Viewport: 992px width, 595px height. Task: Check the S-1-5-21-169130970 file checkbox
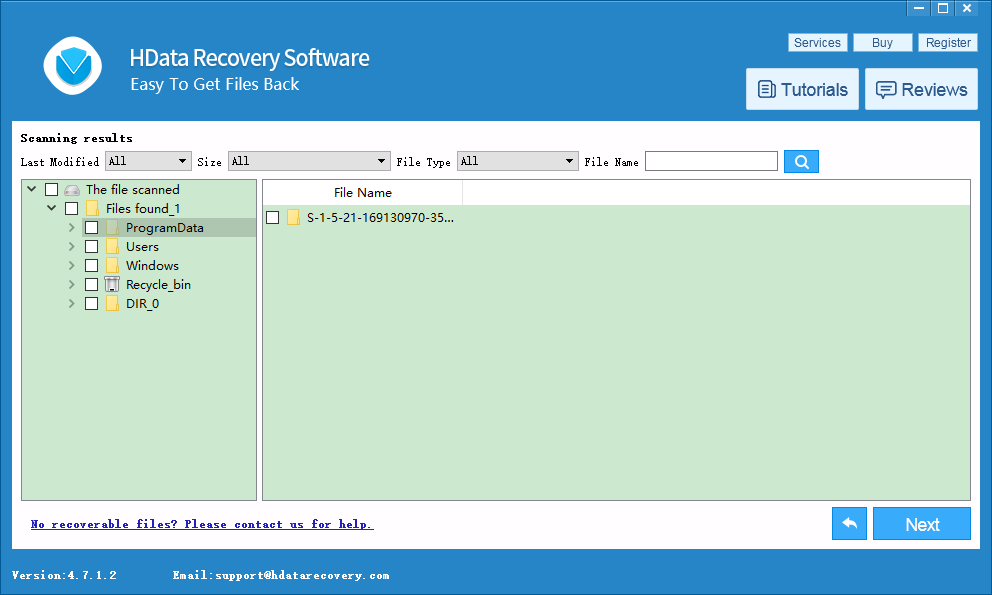[x=273, y=217]
